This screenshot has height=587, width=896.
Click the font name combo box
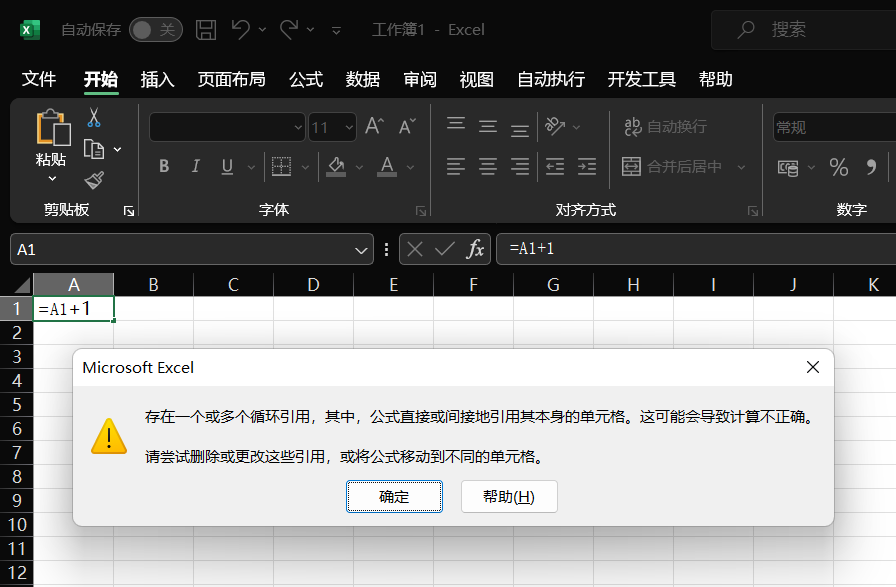(227, 127)
